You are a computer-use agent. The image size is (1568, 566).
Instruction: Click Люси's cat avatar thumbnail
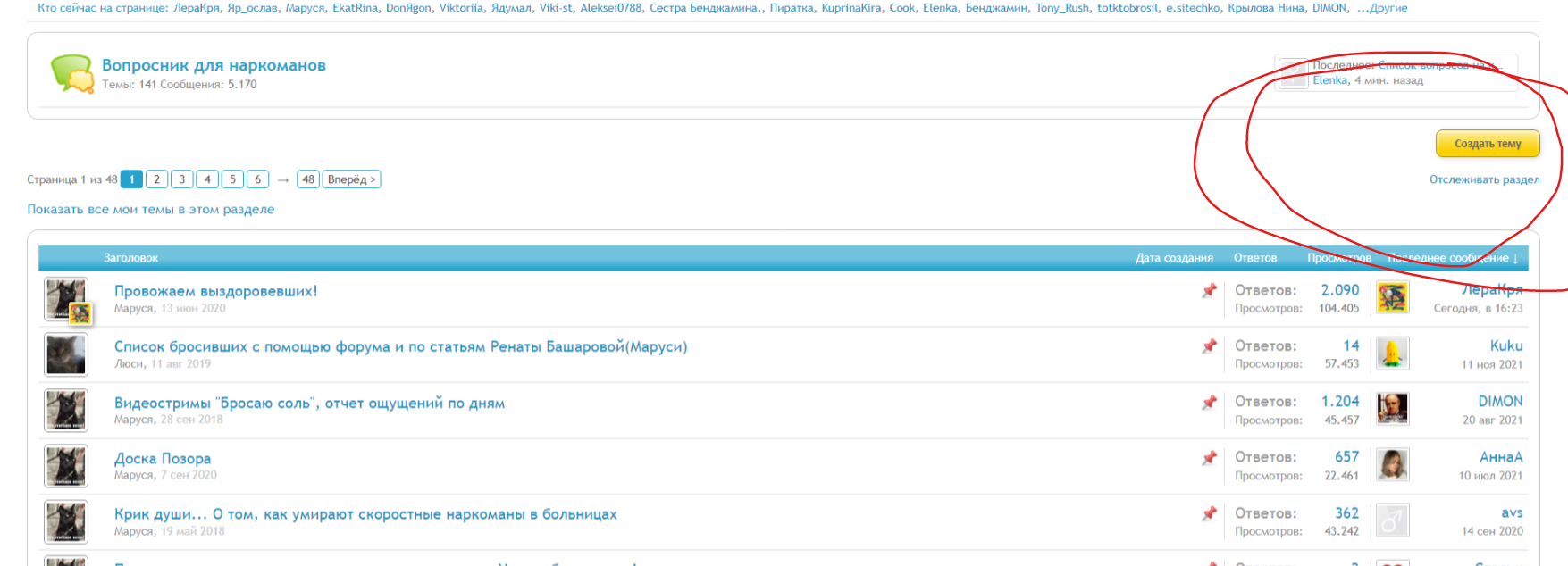click(x=66, y=354)
